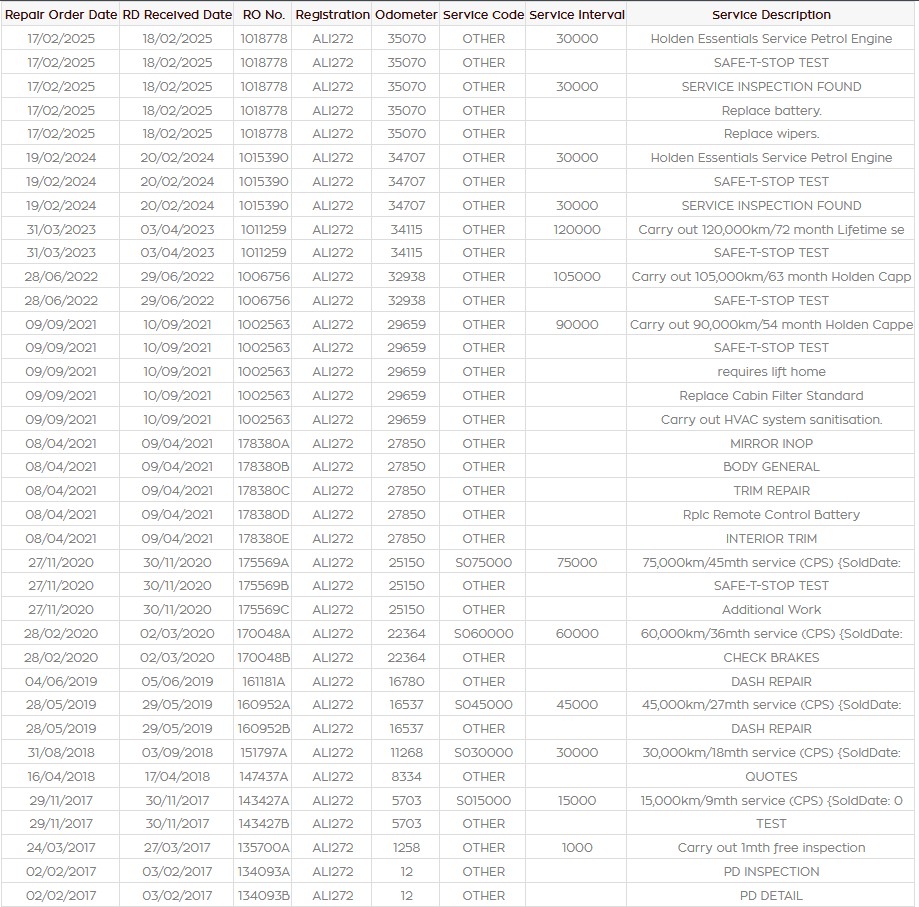Select the 'requires lift home' cell

[x=771, y=371]
